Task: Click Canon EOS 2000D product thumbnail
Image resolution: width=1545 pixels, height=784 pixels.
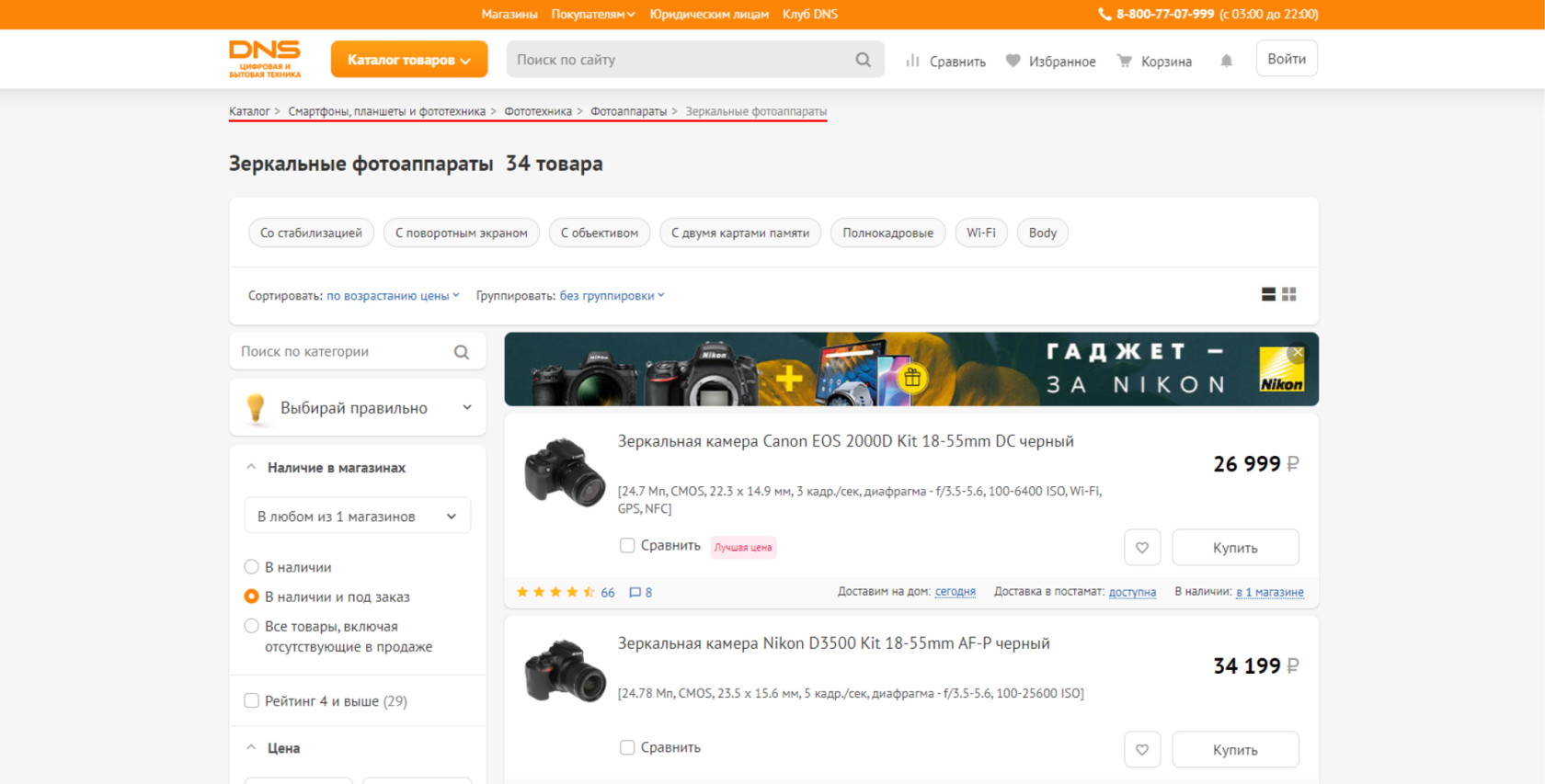Action: click(x=565, y=472)
